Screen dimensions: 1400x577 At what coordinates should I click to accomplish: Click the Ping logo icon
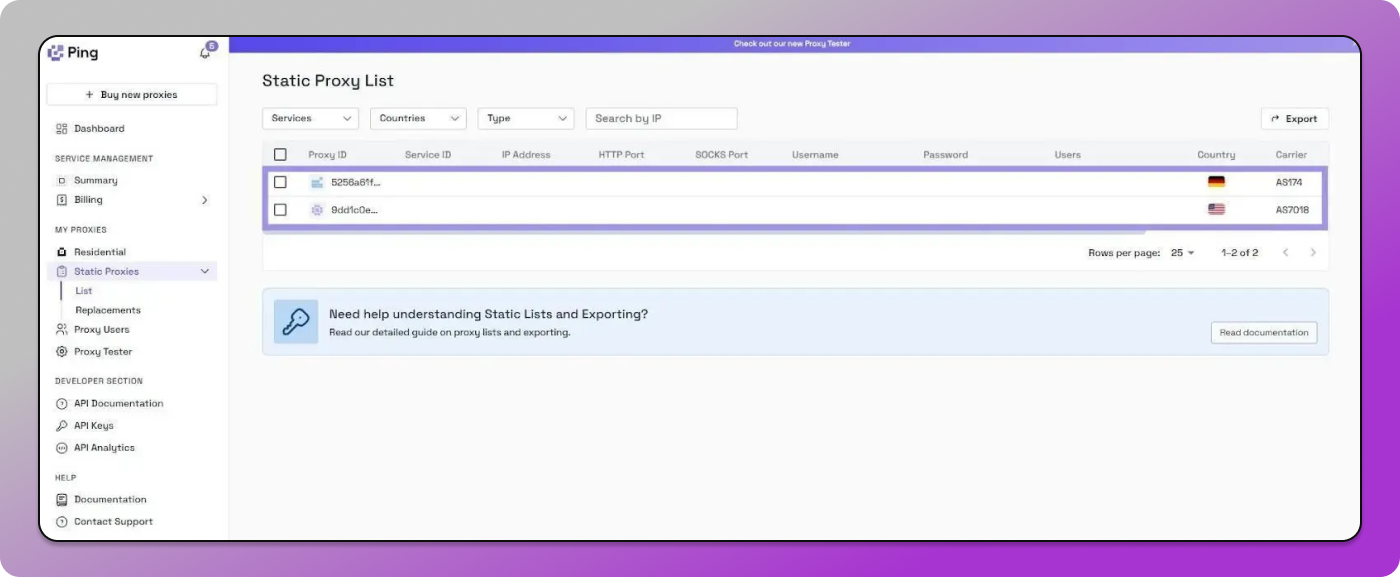click(56, 53)
